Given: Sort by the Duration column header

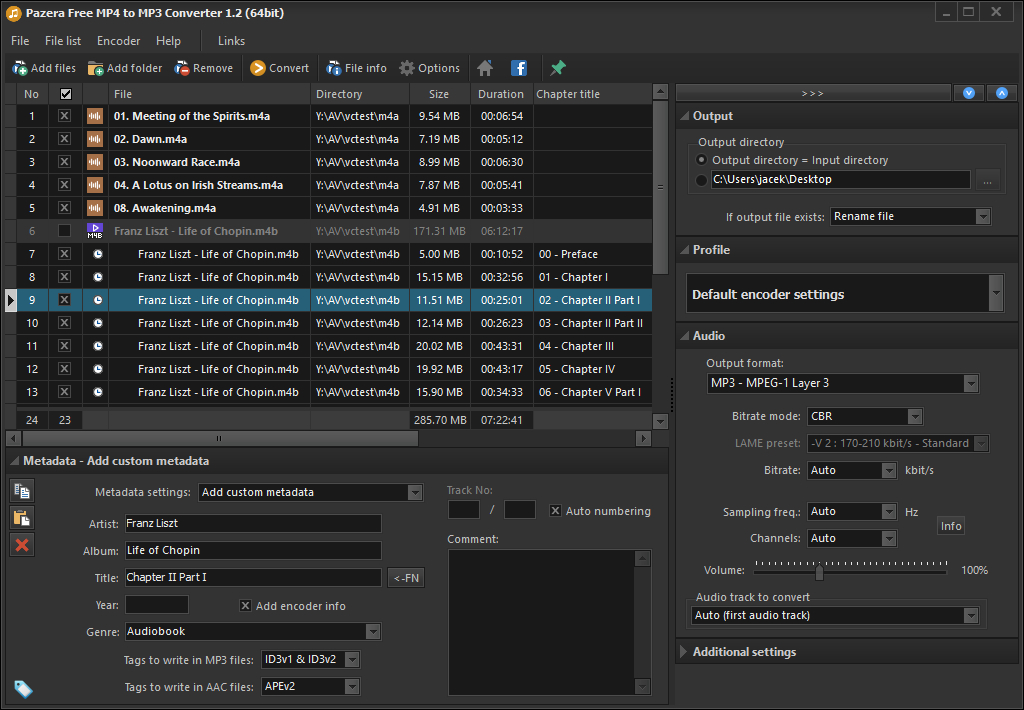Looking at the screenshot, I should [501, 94].
